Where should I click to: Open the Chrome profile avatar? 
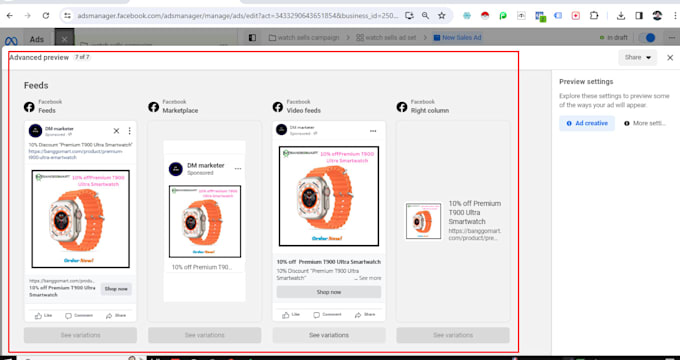click(657, 16)
